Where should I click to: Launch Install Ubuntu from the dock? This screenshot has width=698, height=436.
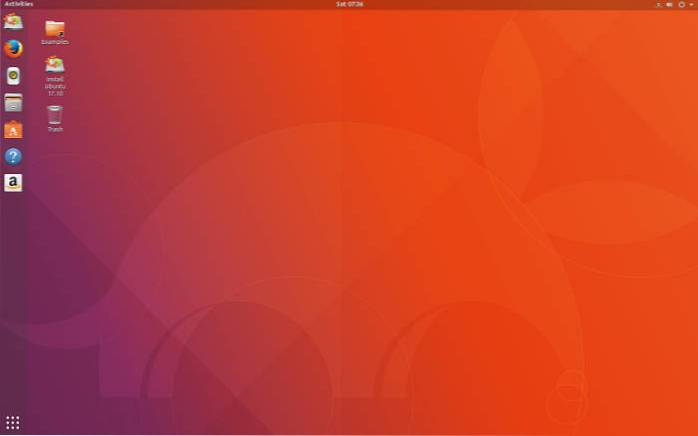[x=13, y=21]
